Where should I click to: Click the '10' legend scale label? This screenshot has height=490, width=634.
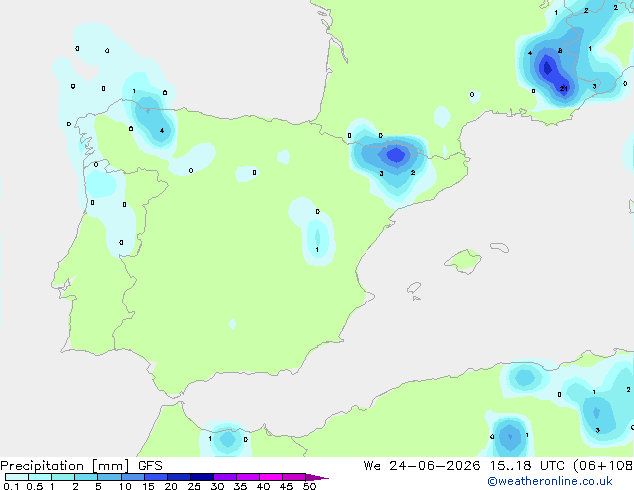[125, 486]
